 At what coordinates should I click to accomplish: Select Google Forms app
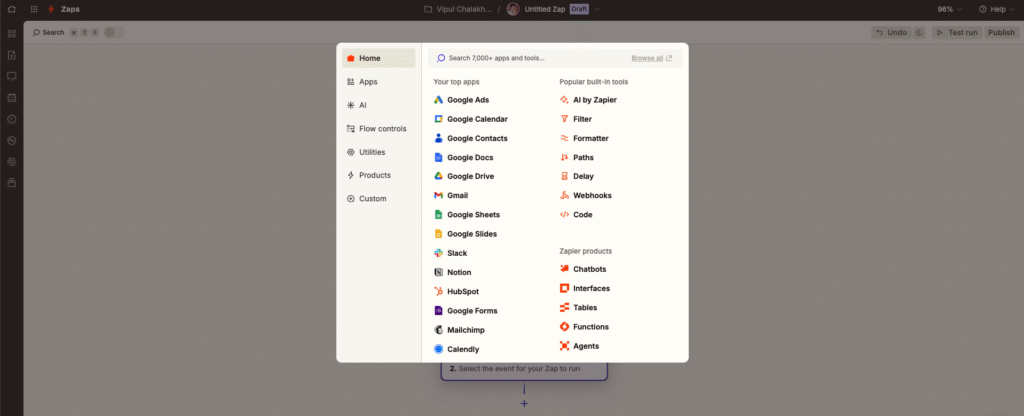(x=465, y=311)
